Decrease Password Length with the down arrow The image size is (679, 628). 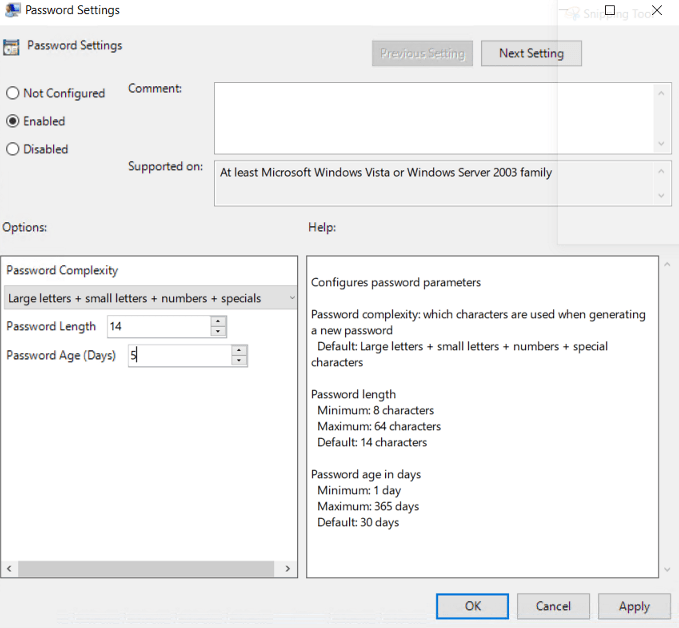point(219,331)
